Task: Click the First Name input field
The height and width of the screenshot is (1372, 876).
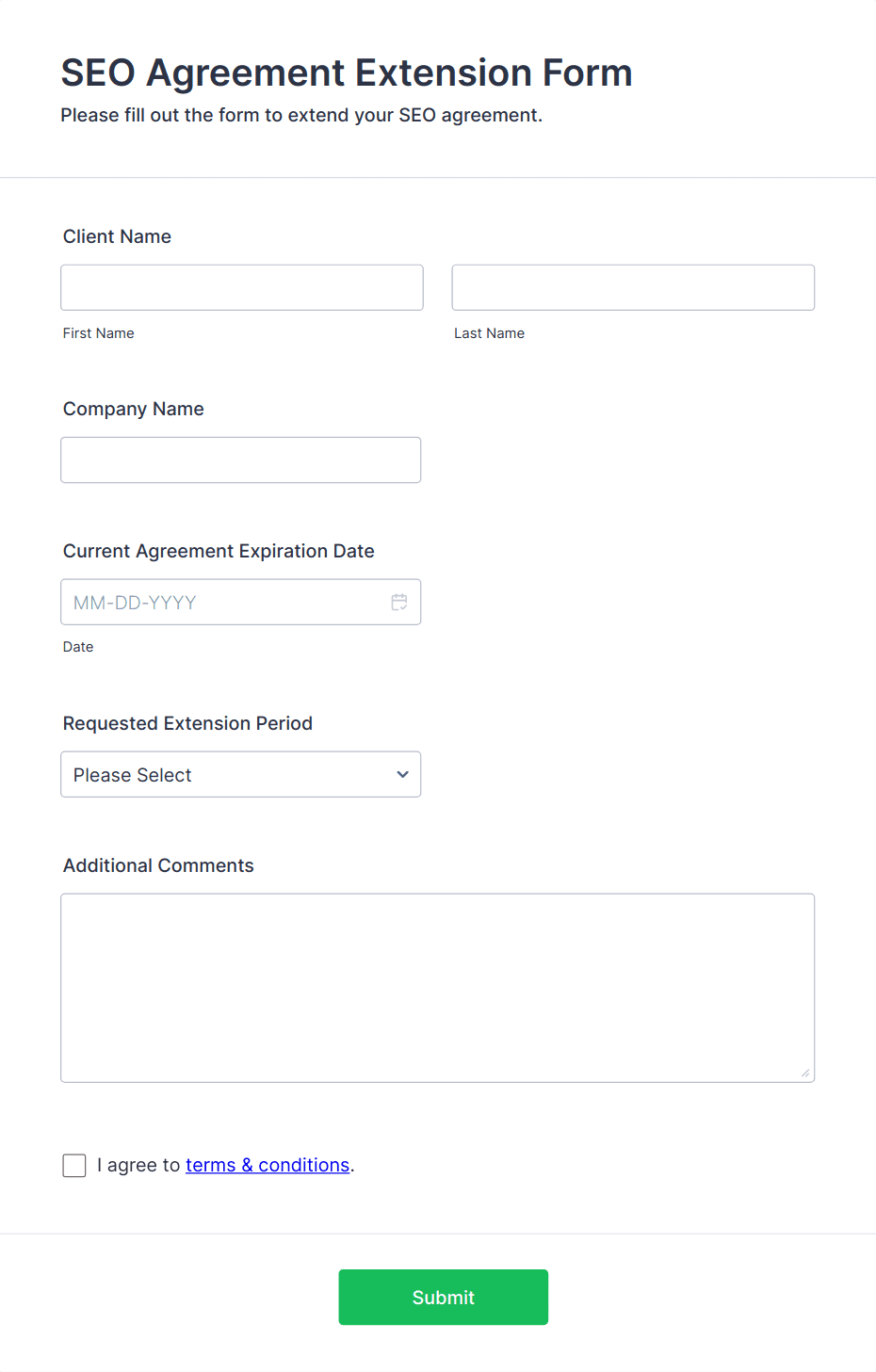Action: pos(242,287)
